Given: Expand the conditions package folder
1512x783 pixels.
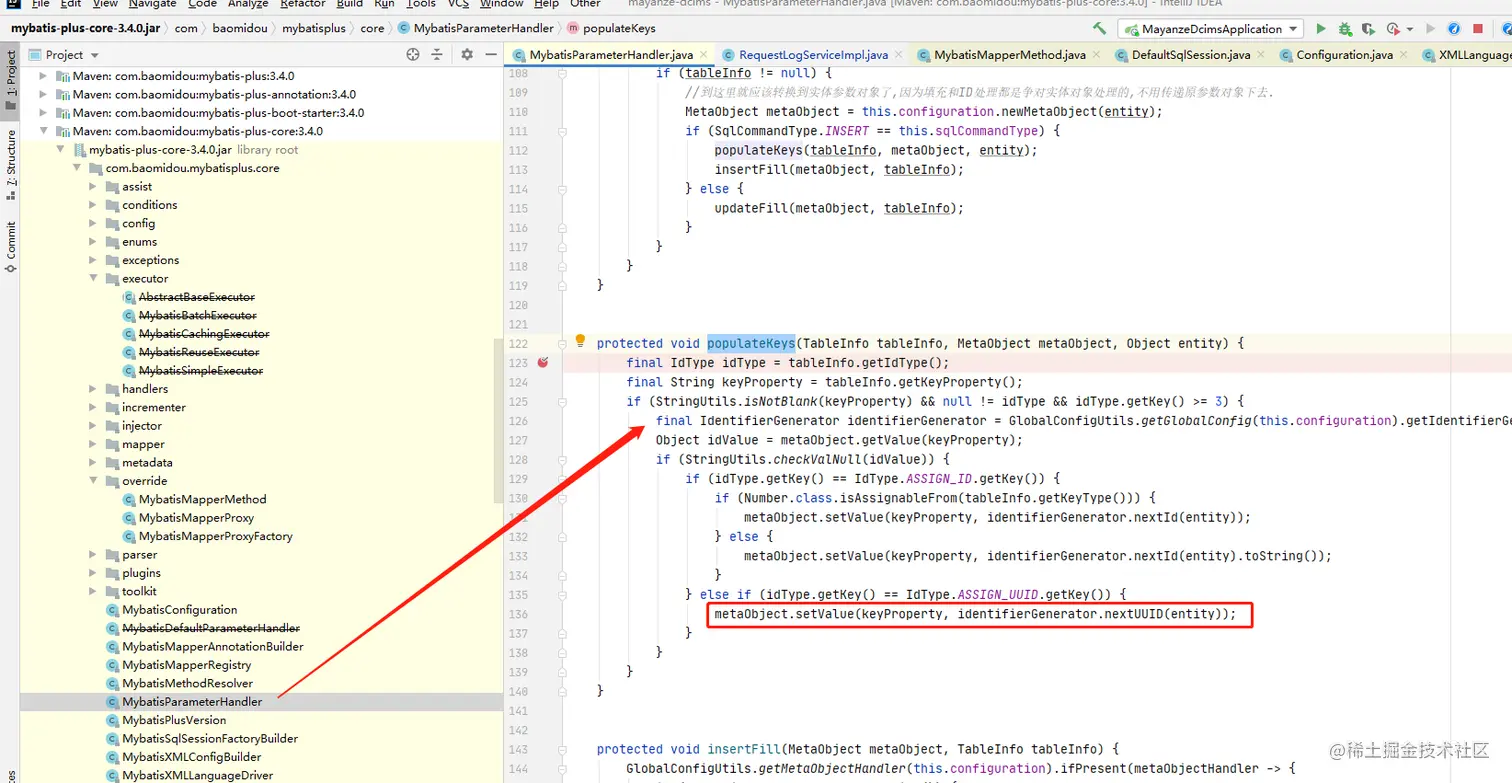Looking at the screenshot, I should pos(93,205).
